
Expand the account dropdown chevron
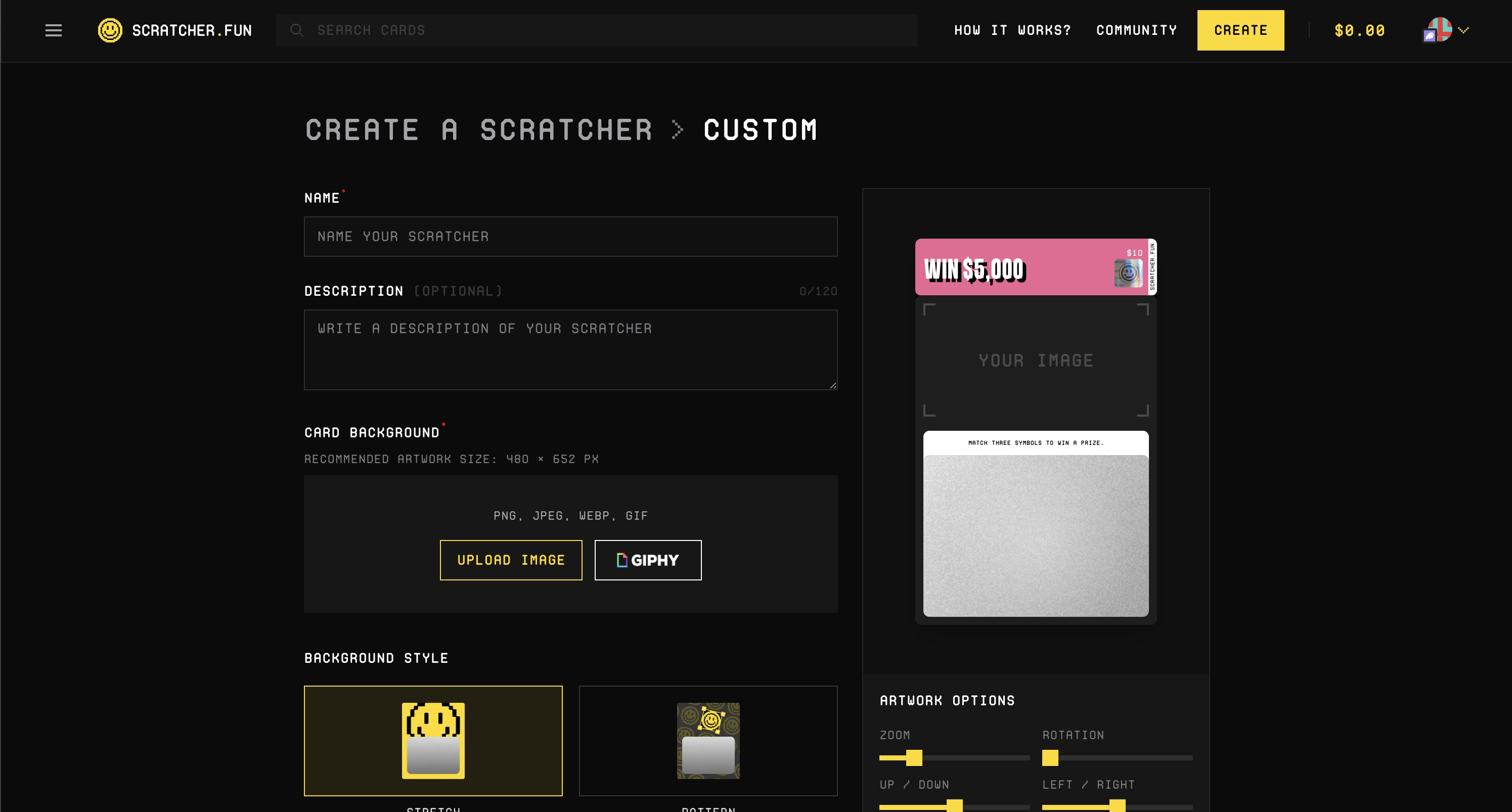point(1463,30)
